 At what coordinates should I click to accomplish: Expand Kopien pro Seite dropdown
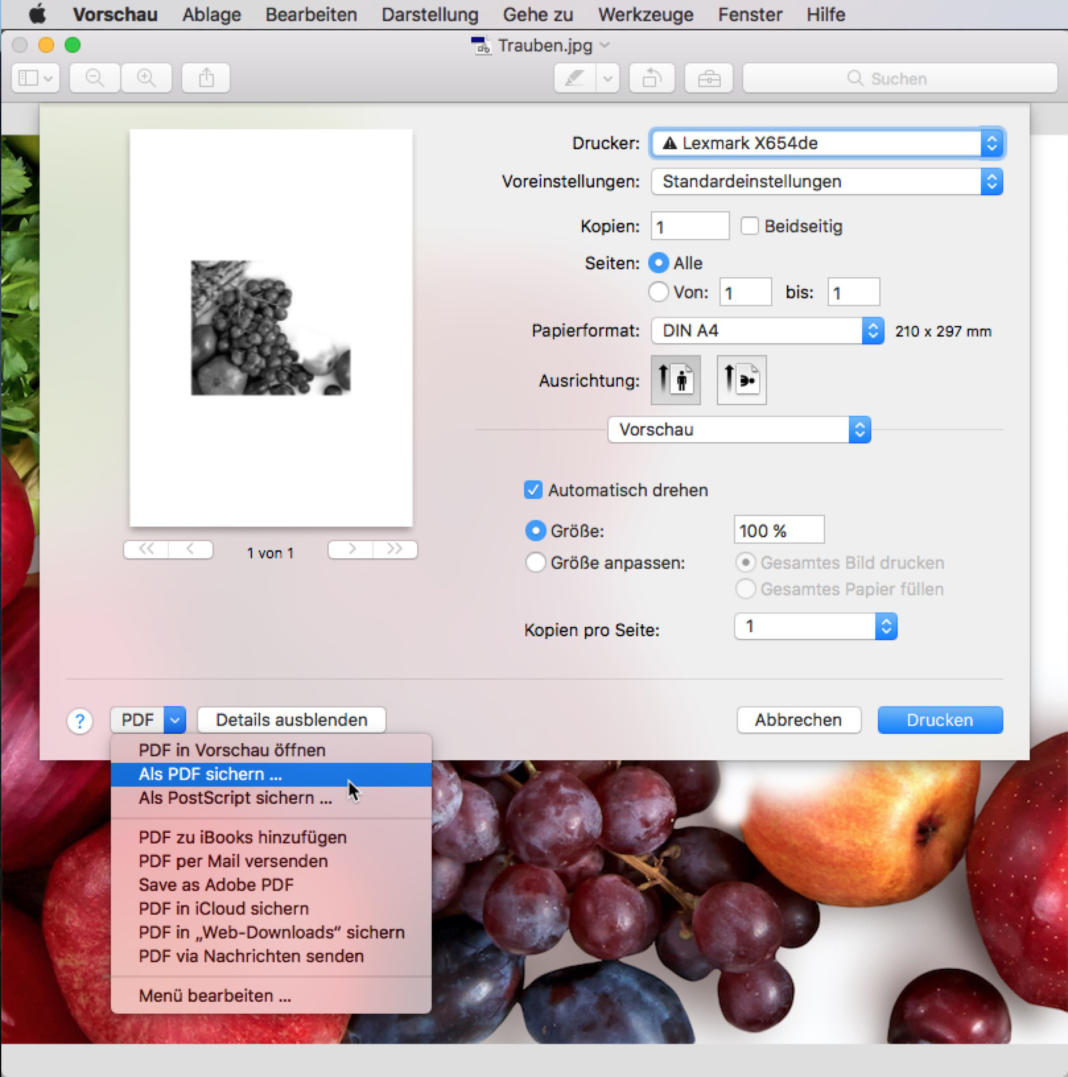[x=815, y=626]
